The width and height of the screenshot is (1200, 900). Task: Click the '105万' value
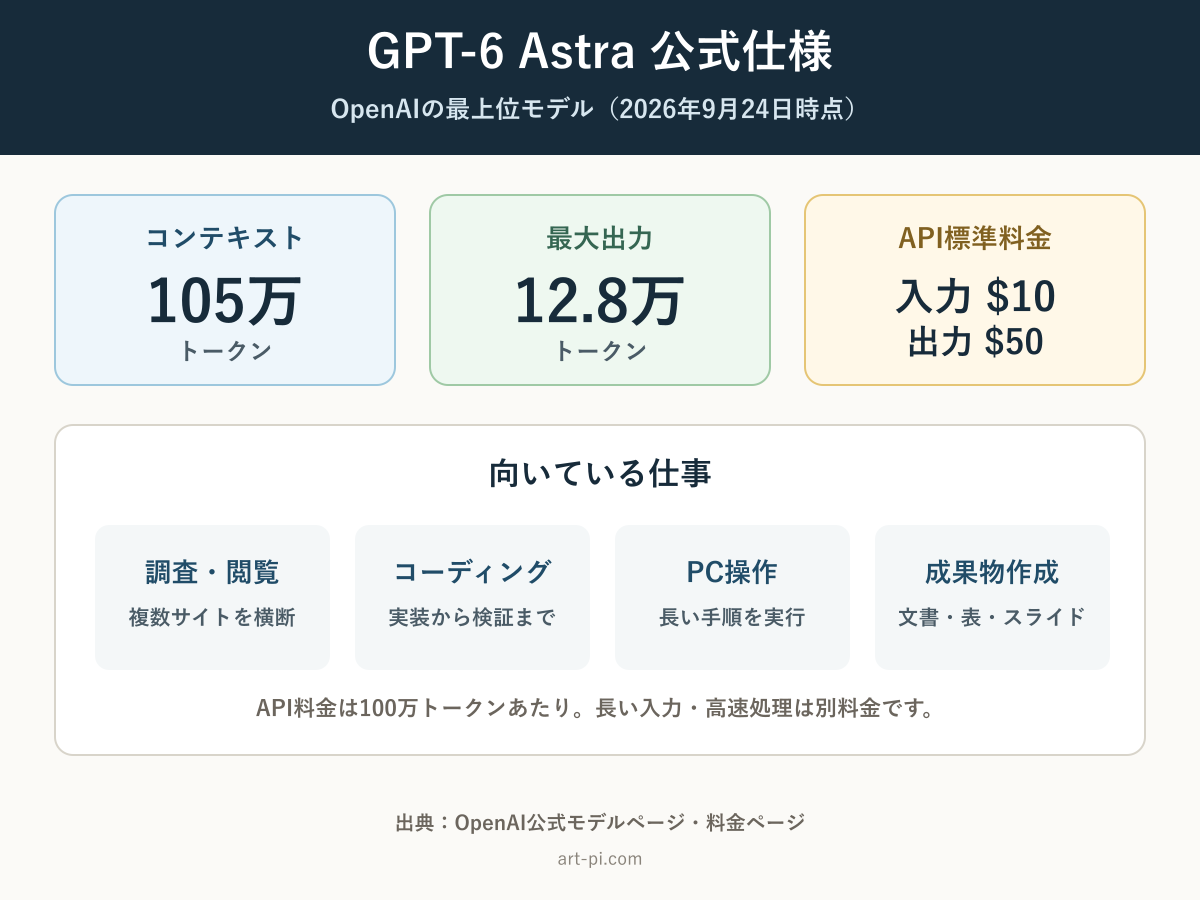pos(225,300)
